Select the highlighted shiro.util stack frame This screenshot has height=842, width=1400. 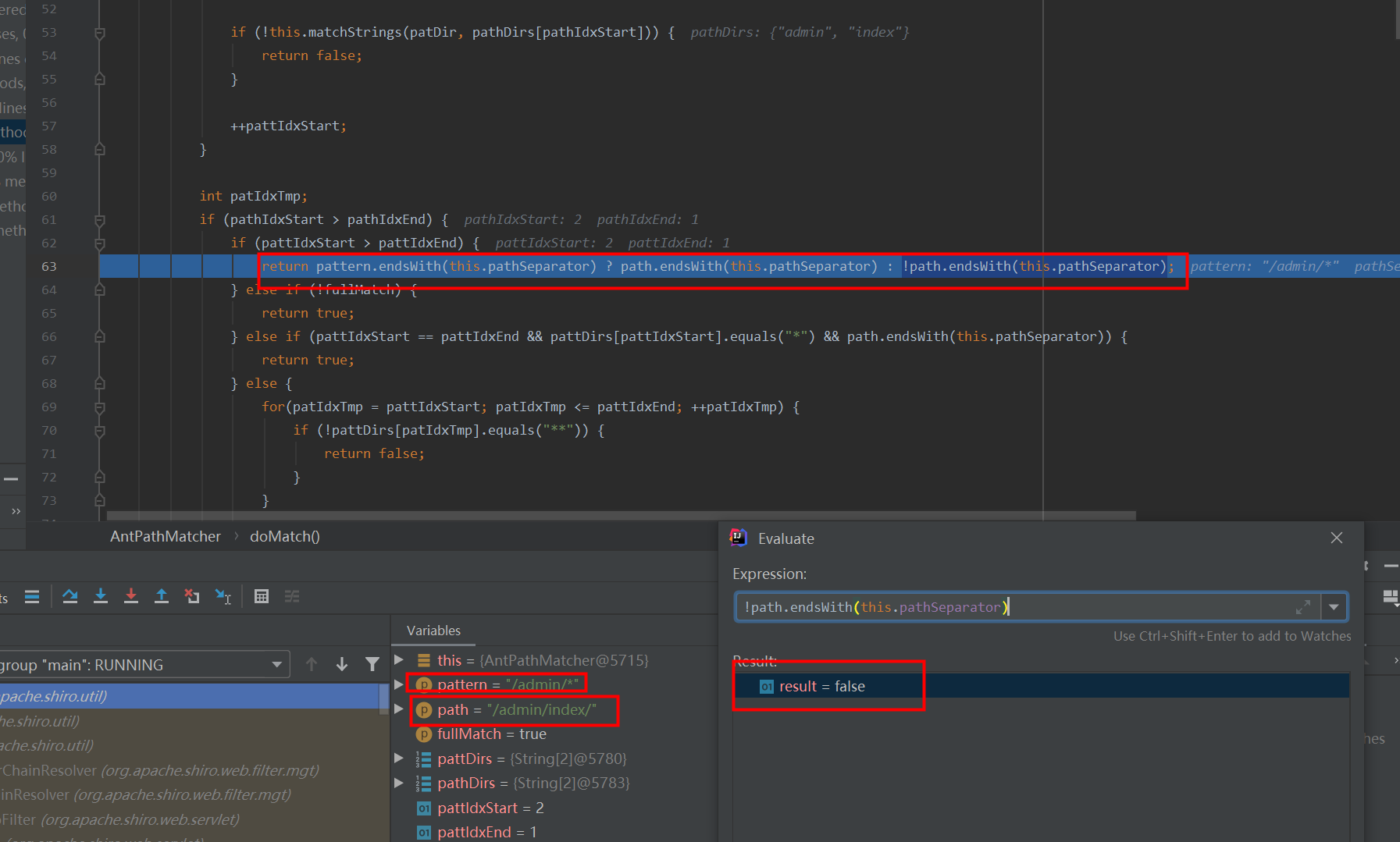(189, 696)
